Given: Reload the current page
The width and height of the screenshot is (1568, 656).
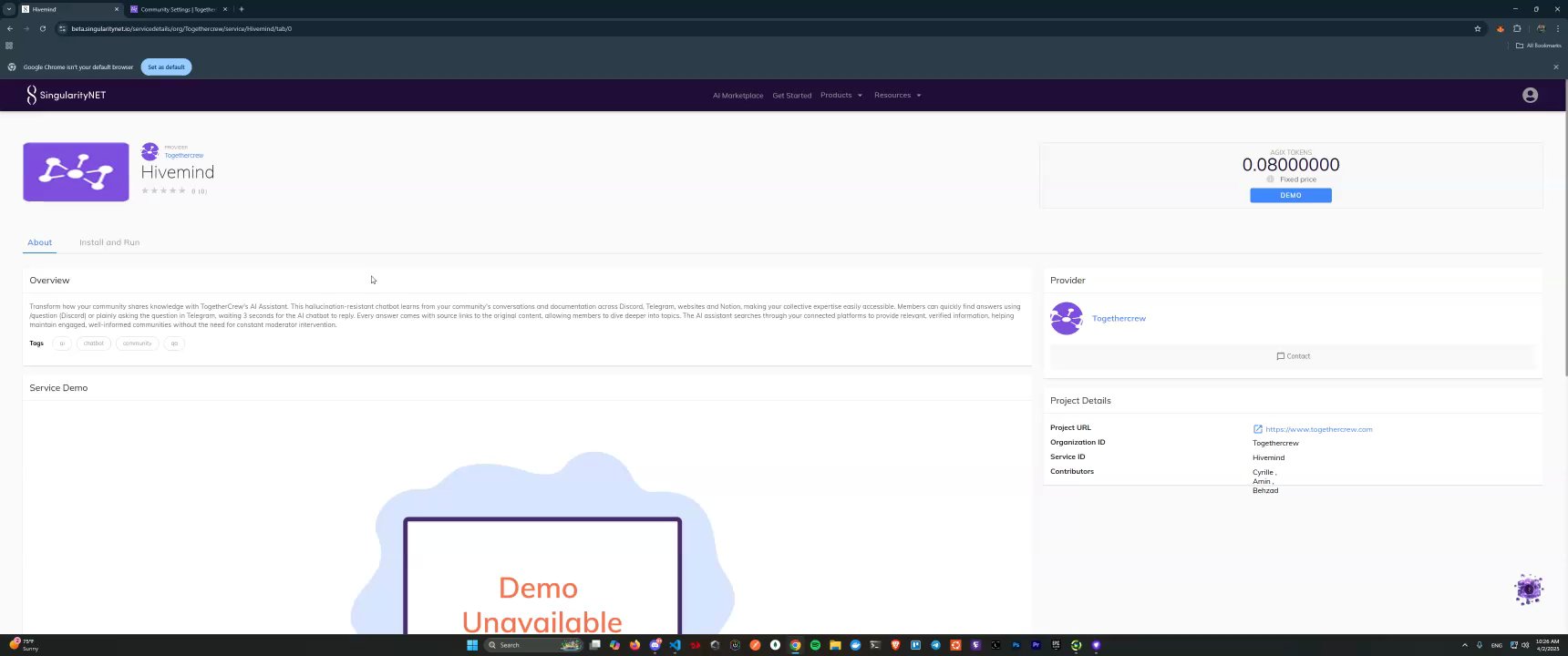Looking at the screenshot, I should click(x=43, y=28).
